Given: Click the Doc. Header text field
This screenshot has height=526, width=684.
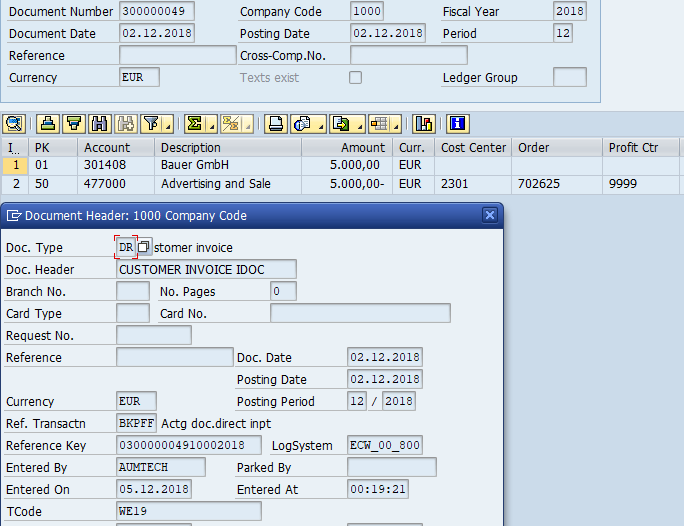Looking at the screenshot, I should [x=206, y=269].
